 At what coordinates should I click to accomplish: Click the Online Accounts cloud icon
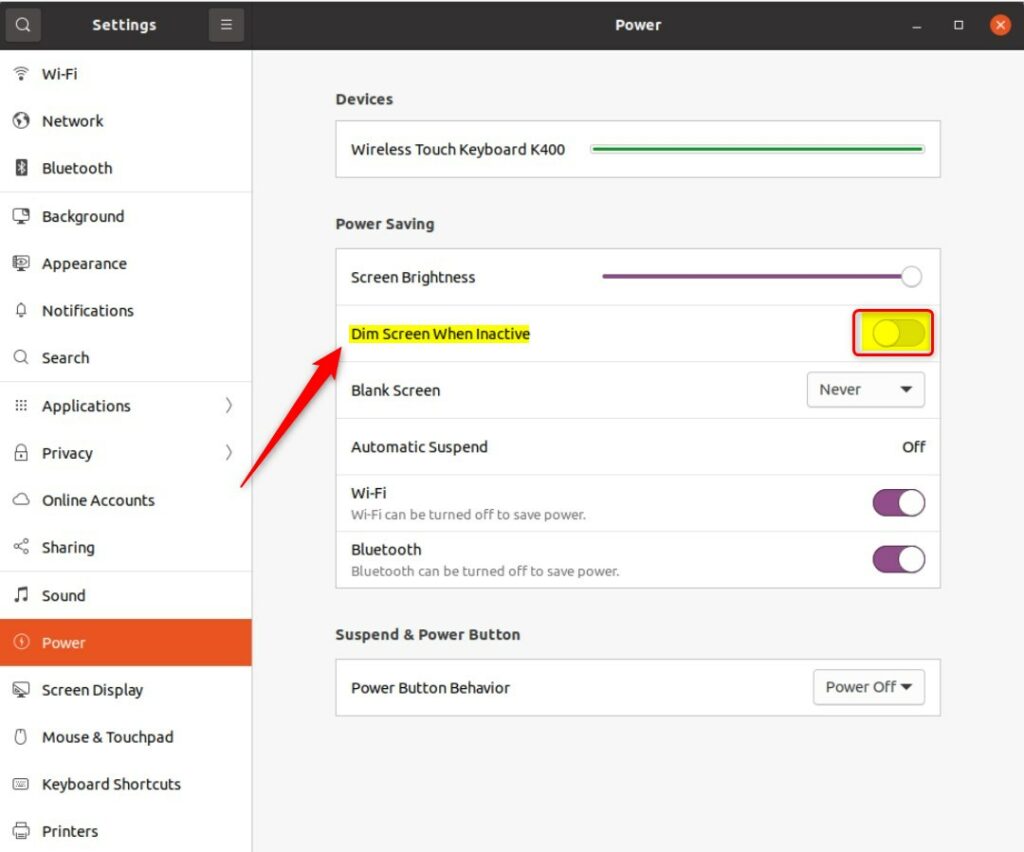[21, 500]
